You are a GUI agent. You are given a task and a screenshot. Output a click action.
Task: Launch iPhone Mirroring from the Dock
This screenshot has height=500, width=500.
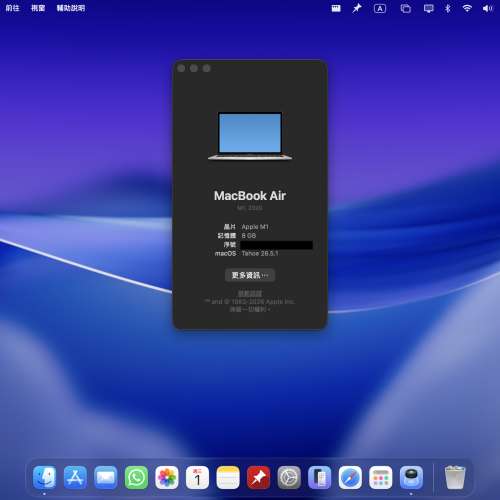pos(320,477)
